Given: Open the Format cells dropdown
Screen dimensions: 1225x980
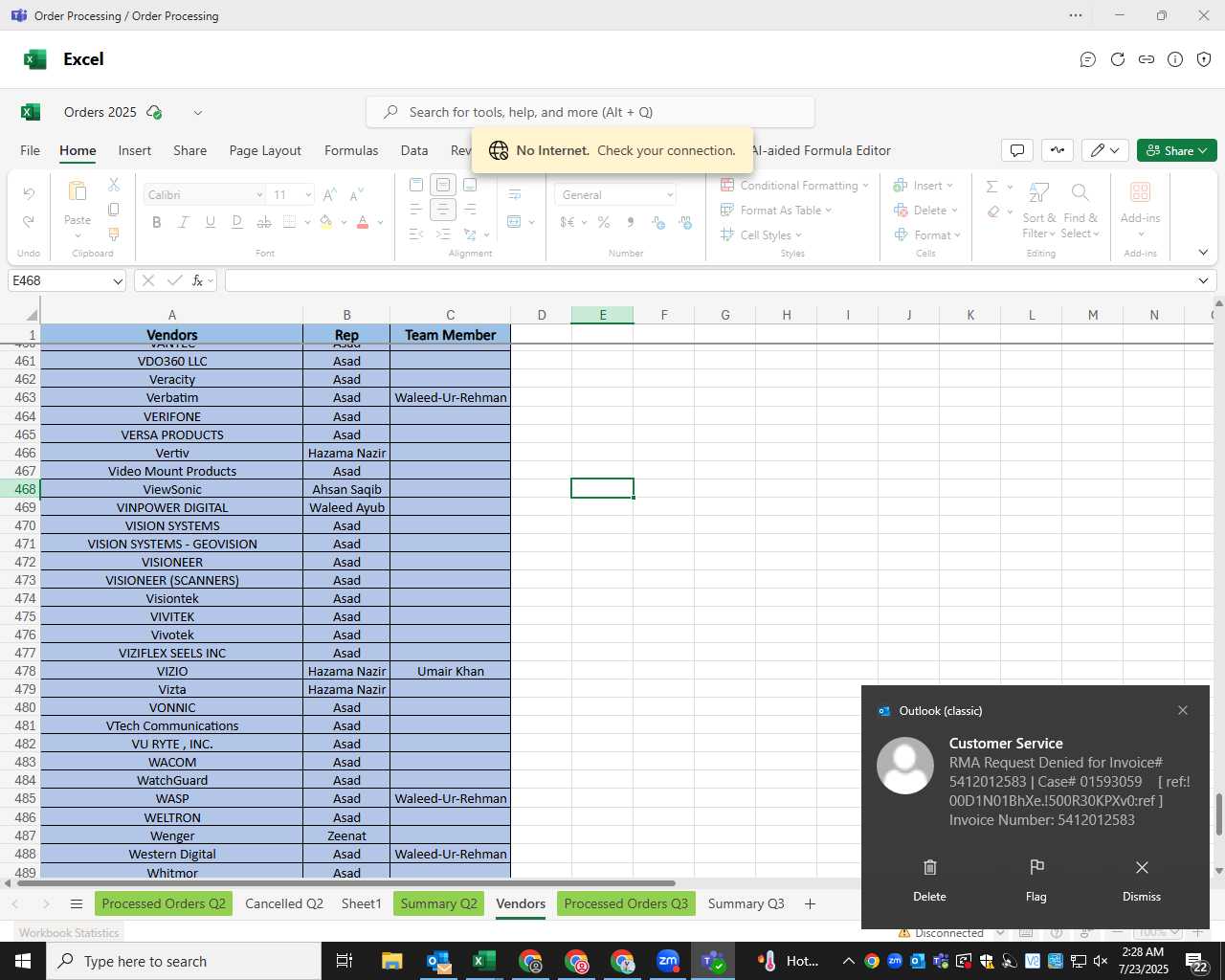Looking at the screenshot, I should tap(926, 235).
